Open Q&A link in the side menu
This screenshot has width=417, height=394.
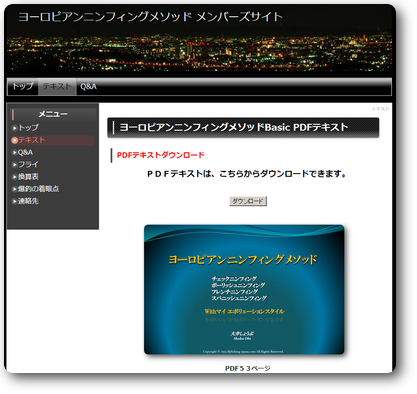(x=25, y=152)
